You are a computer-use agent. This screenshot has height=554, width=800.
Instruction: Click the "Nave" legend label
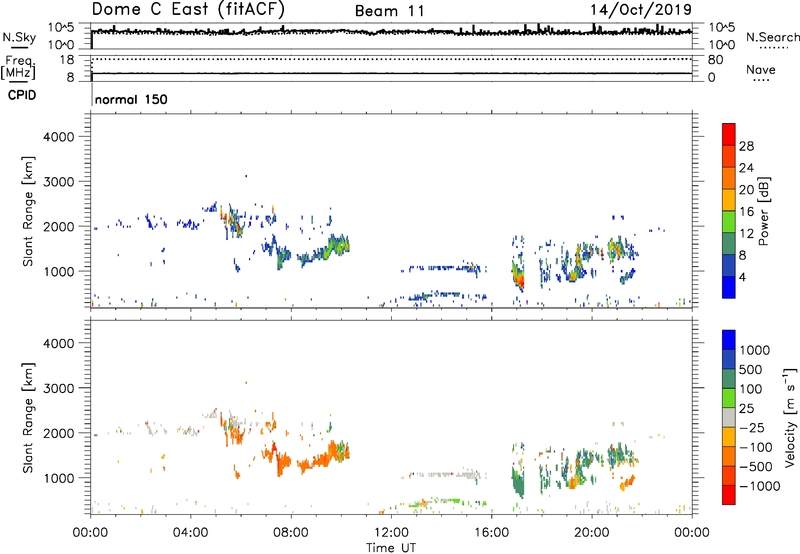761,69
